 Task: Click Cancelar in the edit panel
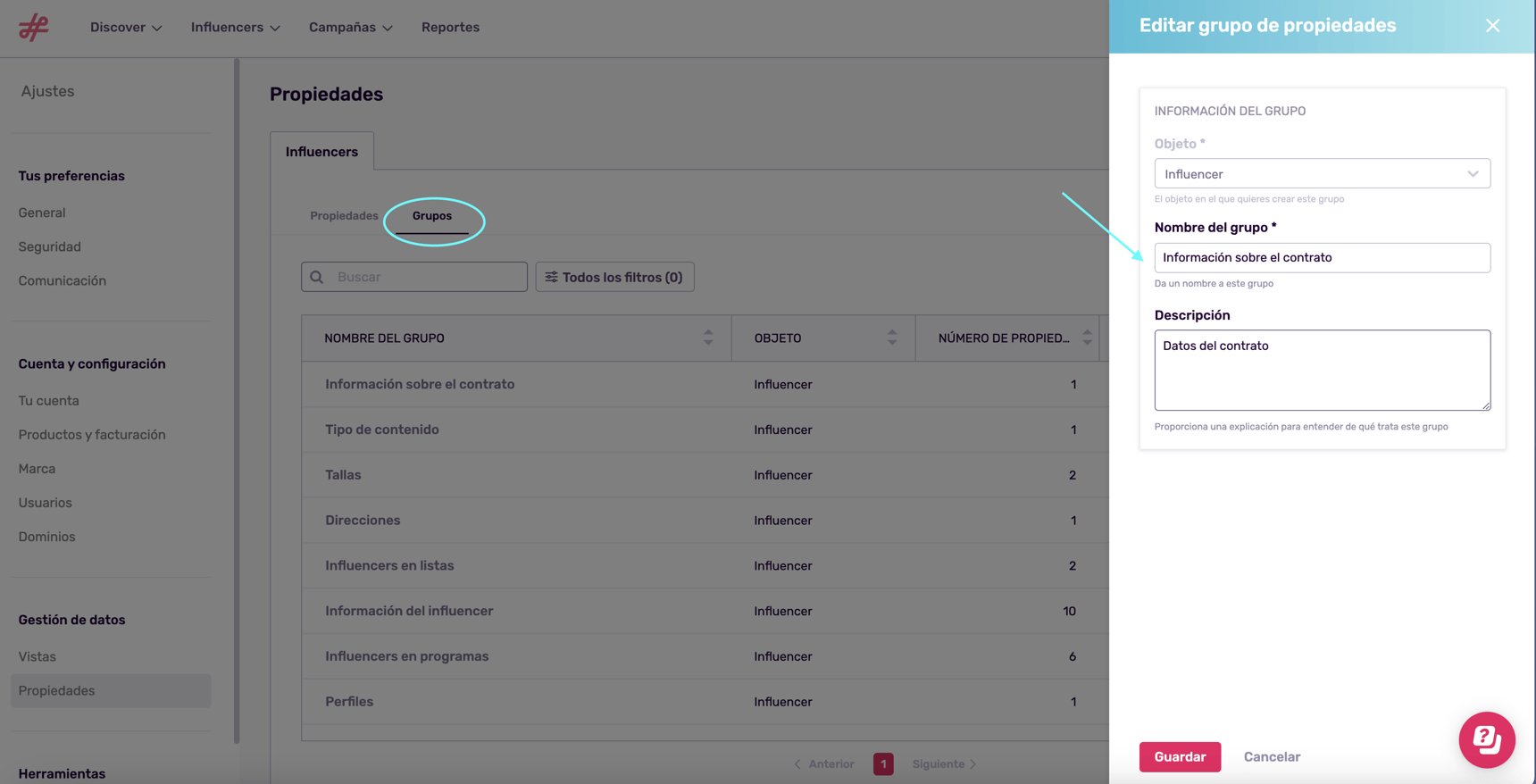1272,756
